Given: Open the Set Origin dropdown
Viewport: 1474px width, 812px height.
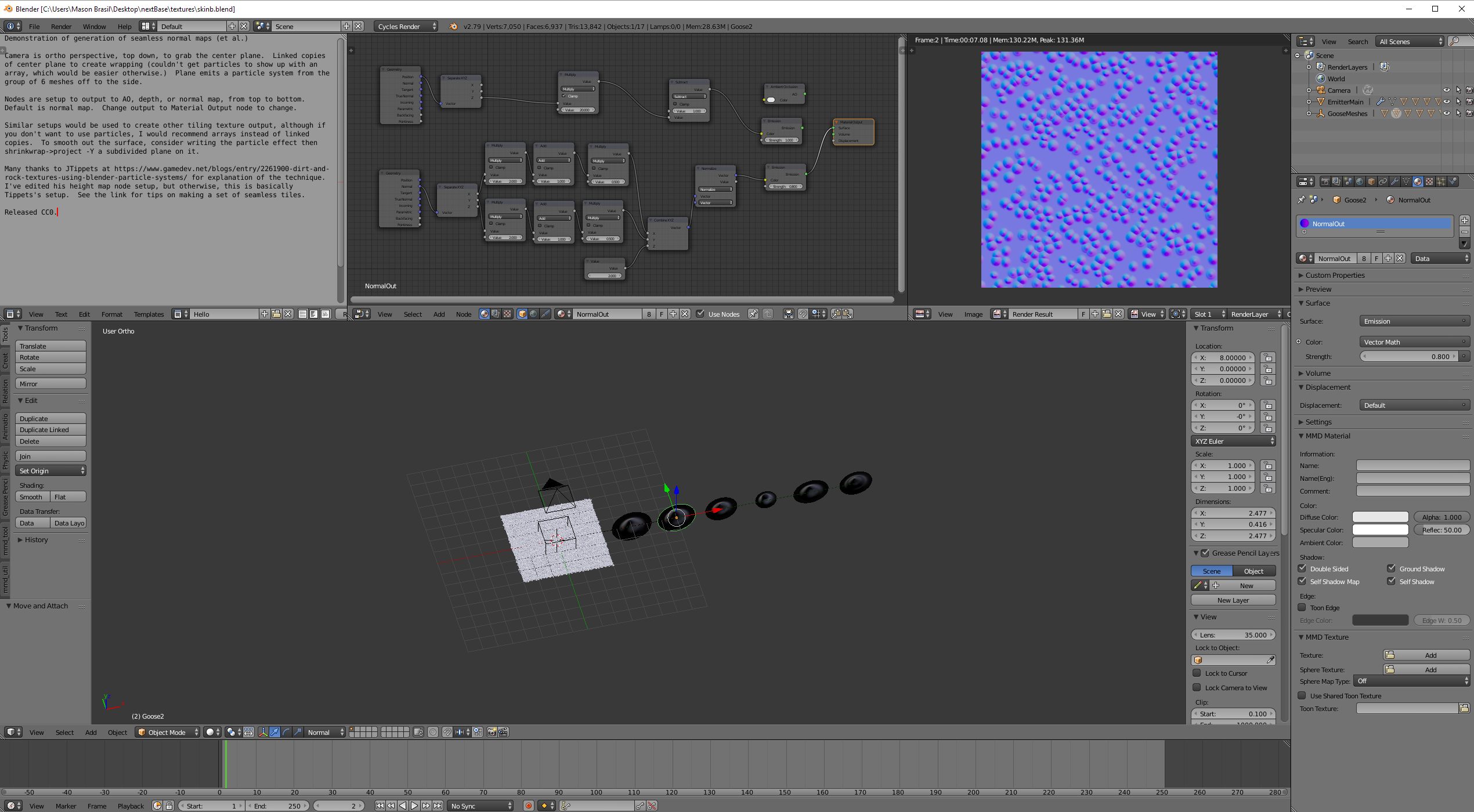Looking at the screenshot, I should pos(51,470).
